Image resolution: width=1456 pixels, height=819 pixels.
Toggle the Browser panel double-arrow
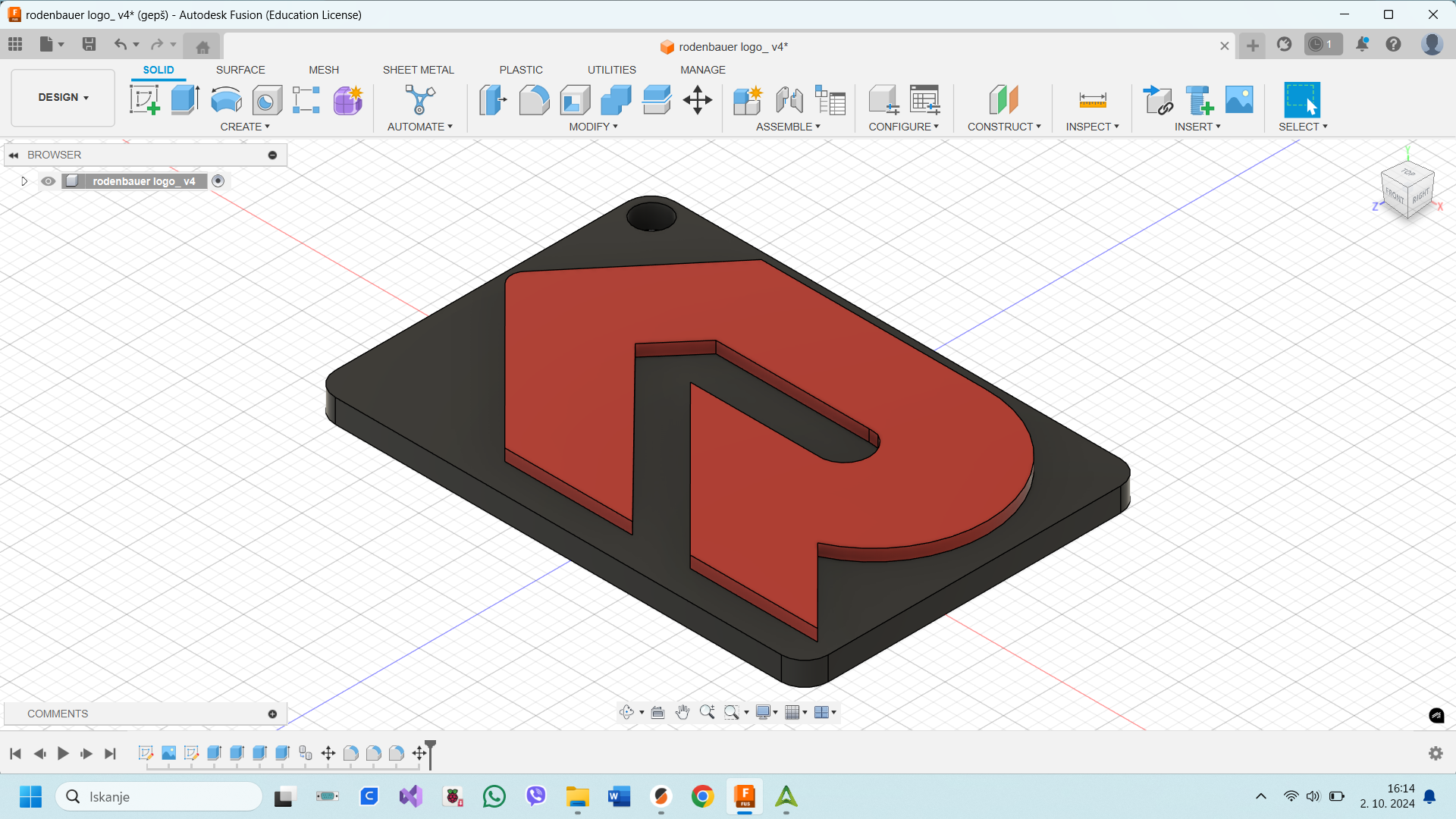pyautogui.click(x=14, y=155)
